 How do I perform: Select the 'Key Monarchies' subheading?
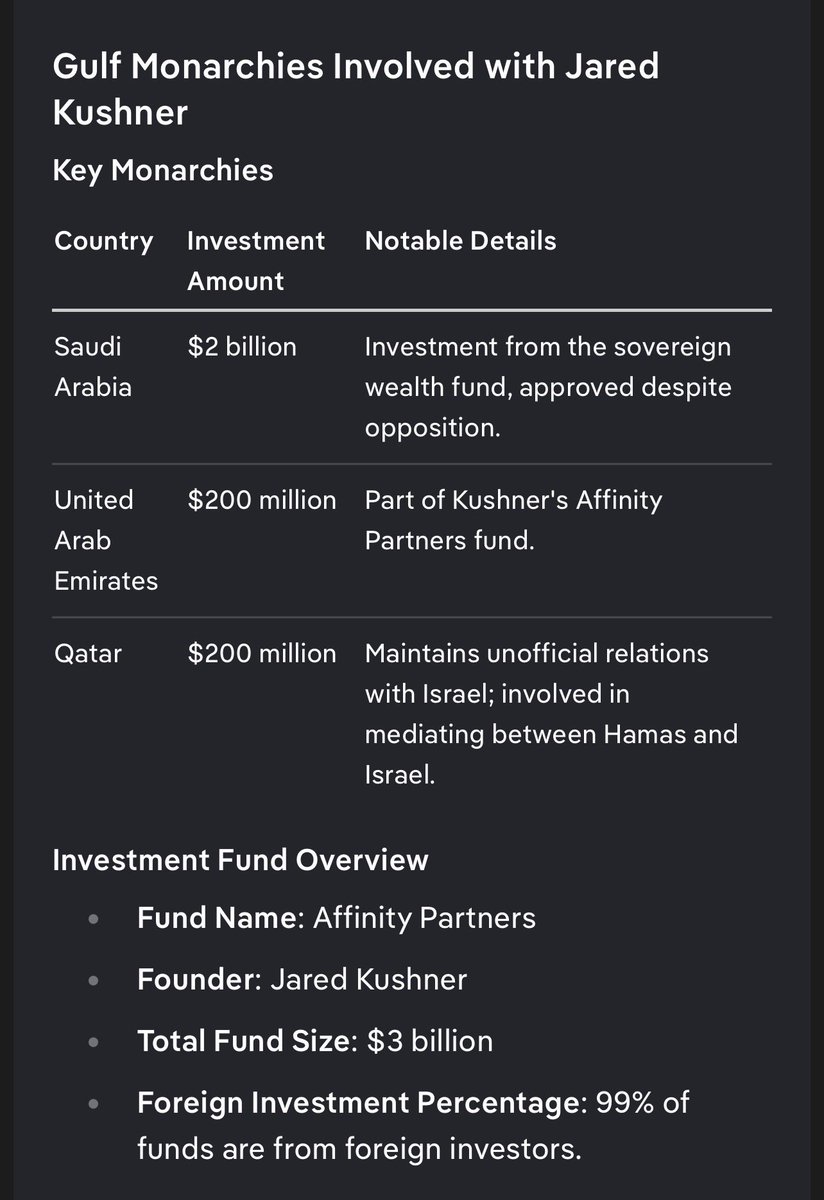(x=162, y=170)
